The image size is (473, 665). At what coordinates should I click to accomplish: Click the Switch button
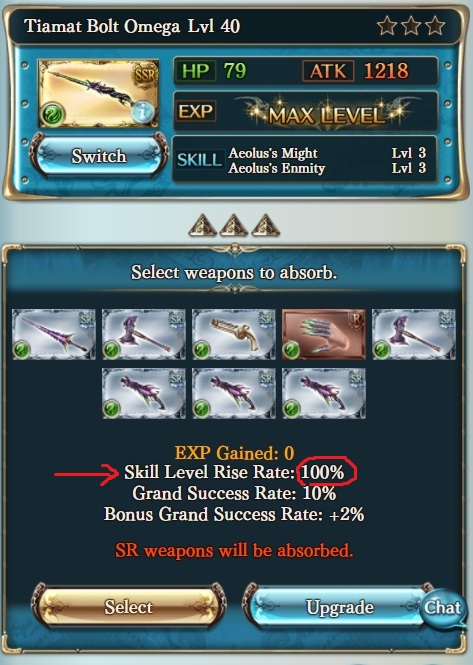coord(99,156)
